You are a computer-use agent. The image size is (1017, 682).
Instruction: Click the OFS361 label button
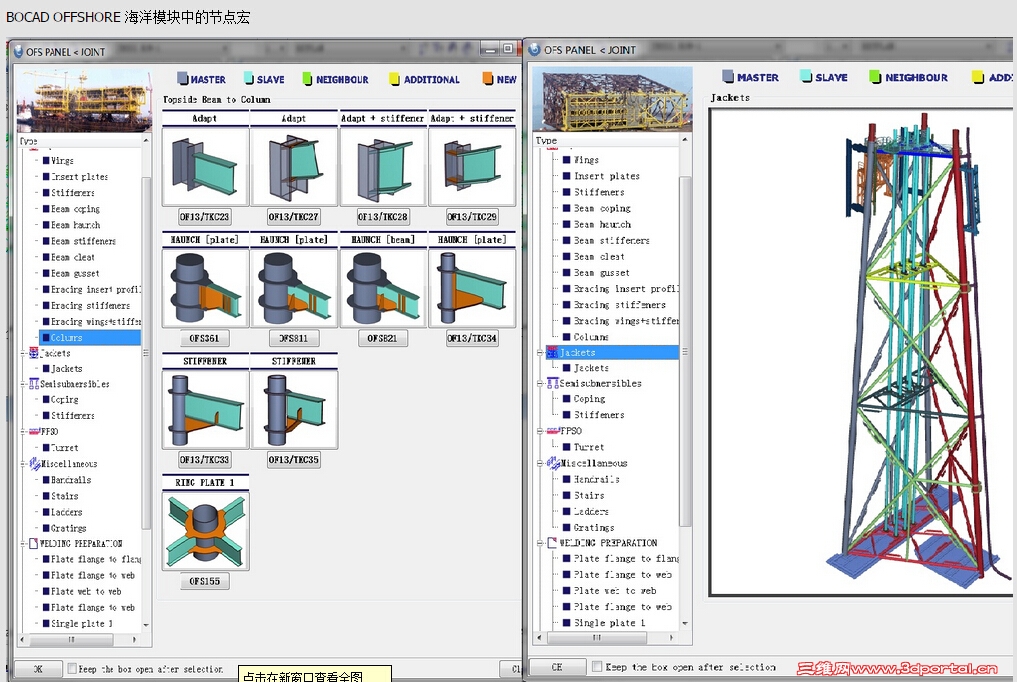coord(204,338)
